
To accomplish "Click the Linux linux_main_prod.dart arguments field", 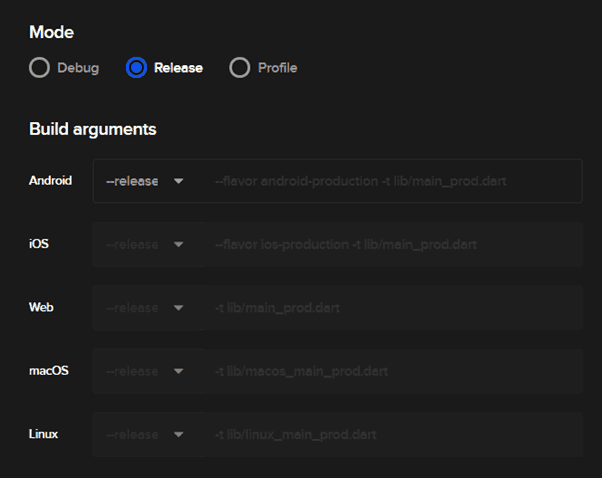I will tap(394, 435).
